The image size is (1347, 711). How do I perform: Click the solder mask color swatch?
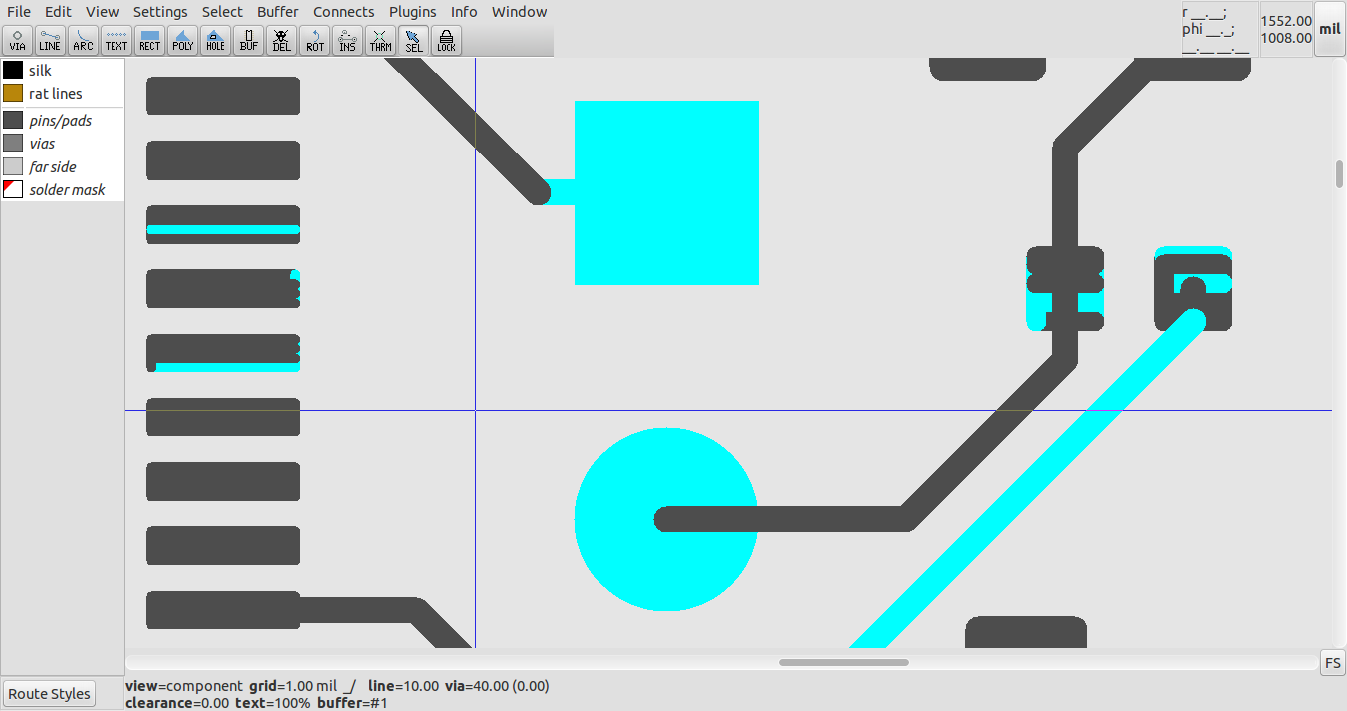pyautogui.click(x=12, y=189)
